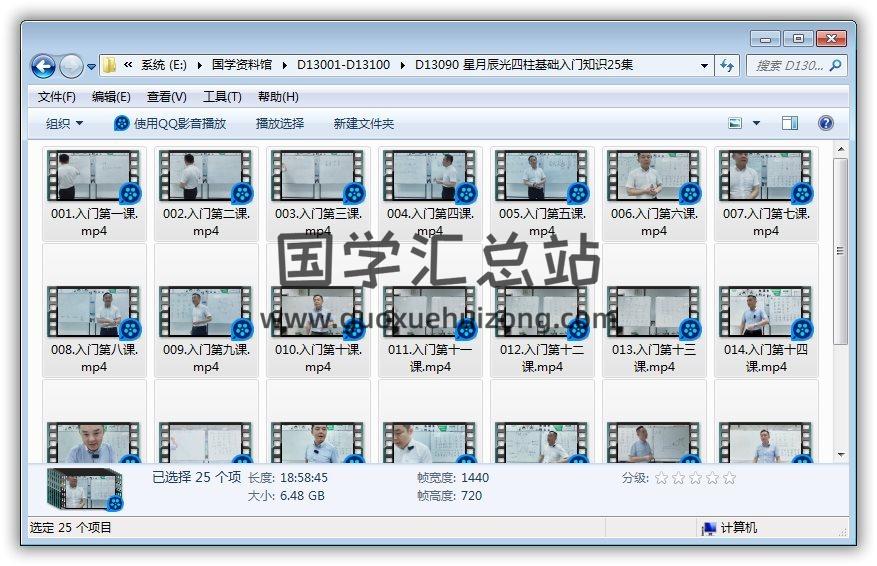This screenshot has width=877, height=566.
Task: Select video 004.入门第四课.mp4
Action: (430, 194)
